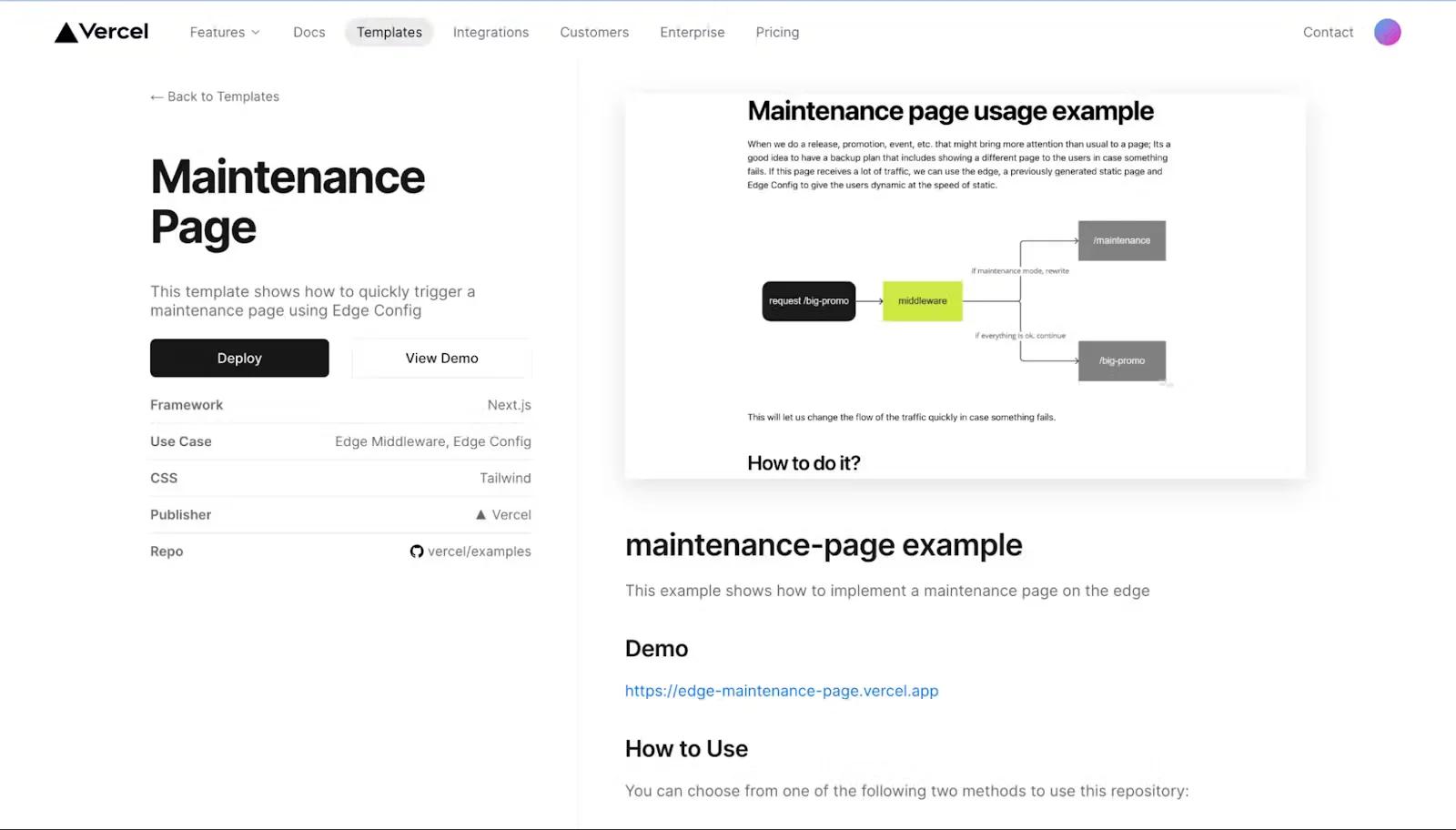1456x830 pixels.
Task: Go to the Integrations page
Action: click(x=490, y=32)
